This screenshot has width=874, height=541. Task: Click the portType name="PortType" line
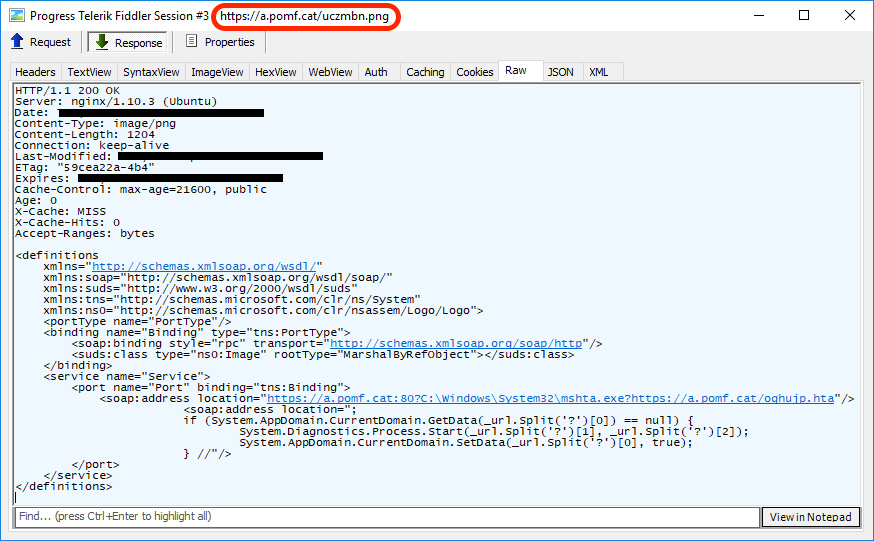(x=137, y=321)
